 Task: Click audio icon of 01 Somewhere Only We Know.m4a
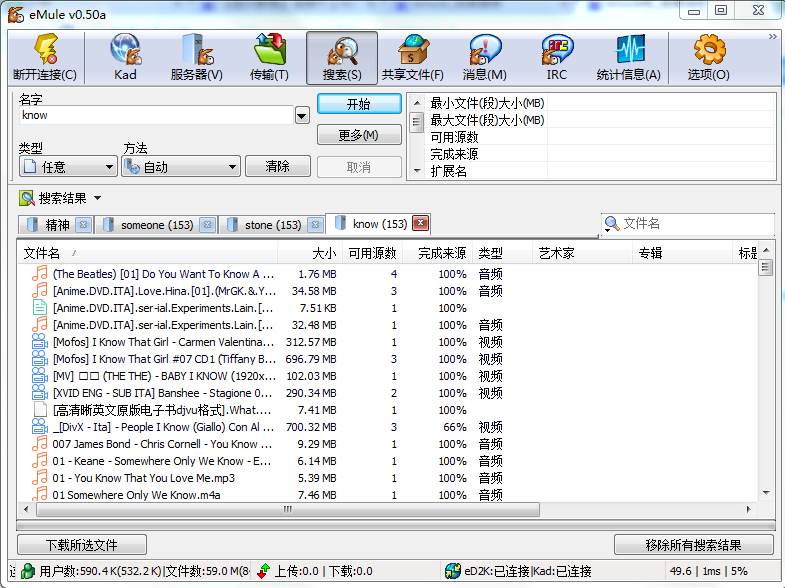click(40, 494)
